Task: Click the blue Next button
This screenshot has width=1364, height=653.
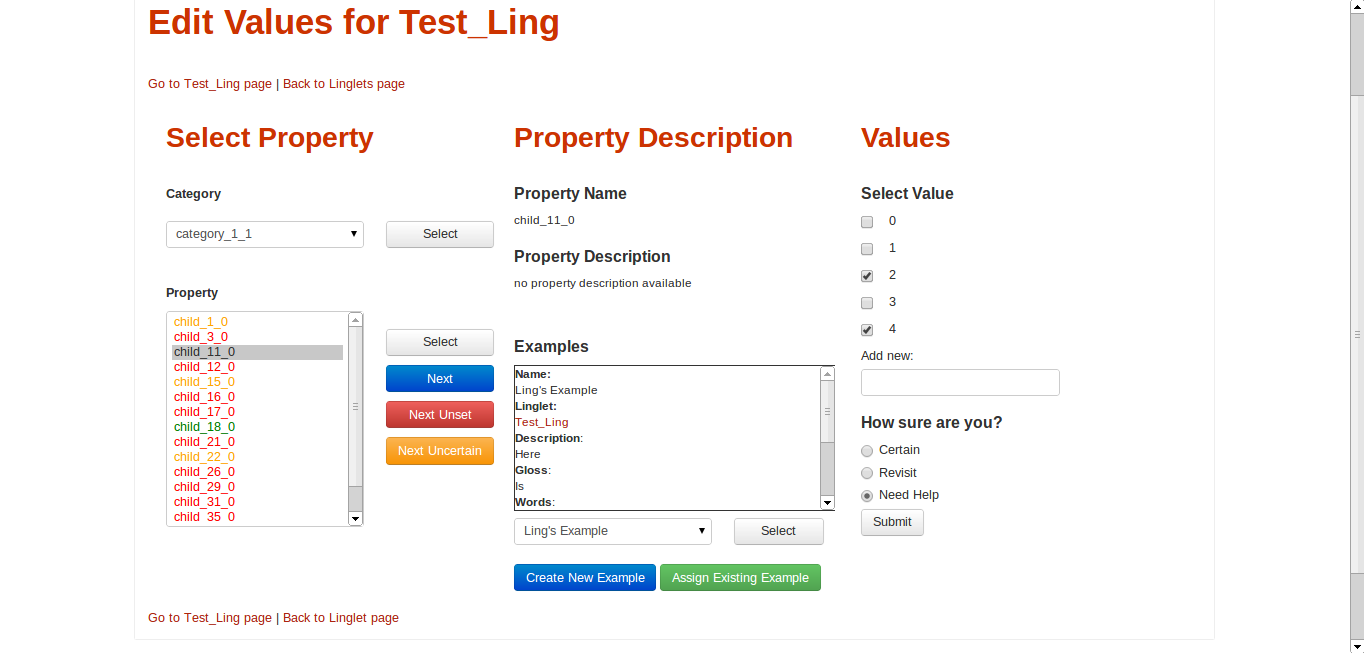Action: 439,379
